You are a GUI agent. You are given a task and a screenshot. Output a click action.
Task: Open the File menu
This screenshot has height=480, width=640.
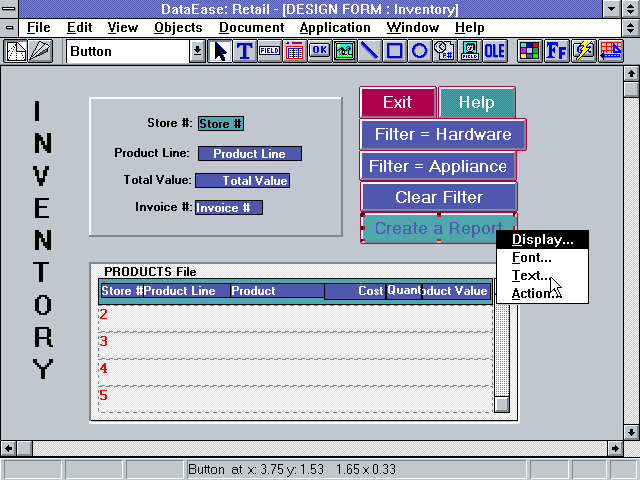(x=38, y=27)
